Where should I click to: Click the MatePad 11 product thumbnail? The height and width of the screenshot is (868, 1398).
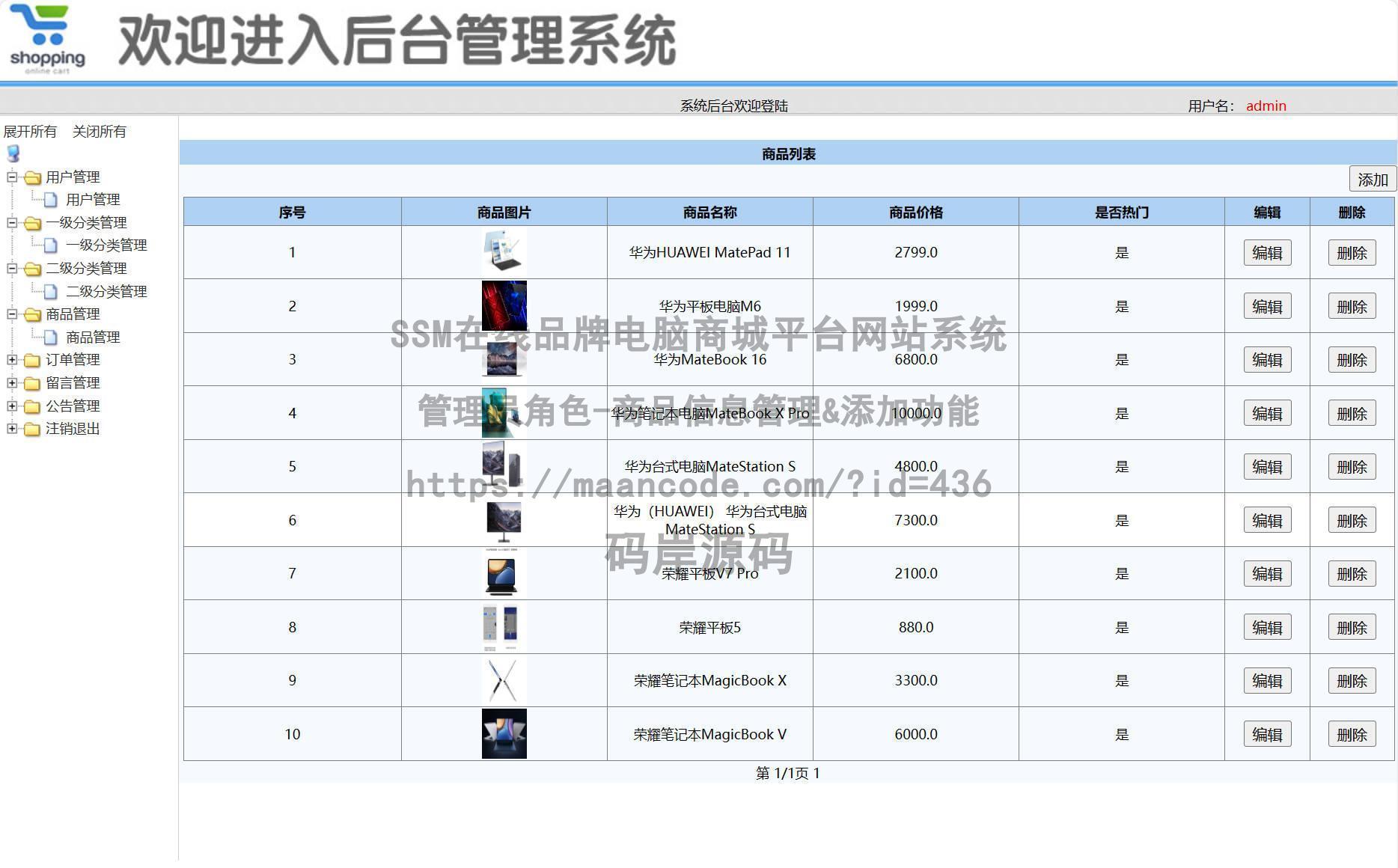(x=504, y=252)
